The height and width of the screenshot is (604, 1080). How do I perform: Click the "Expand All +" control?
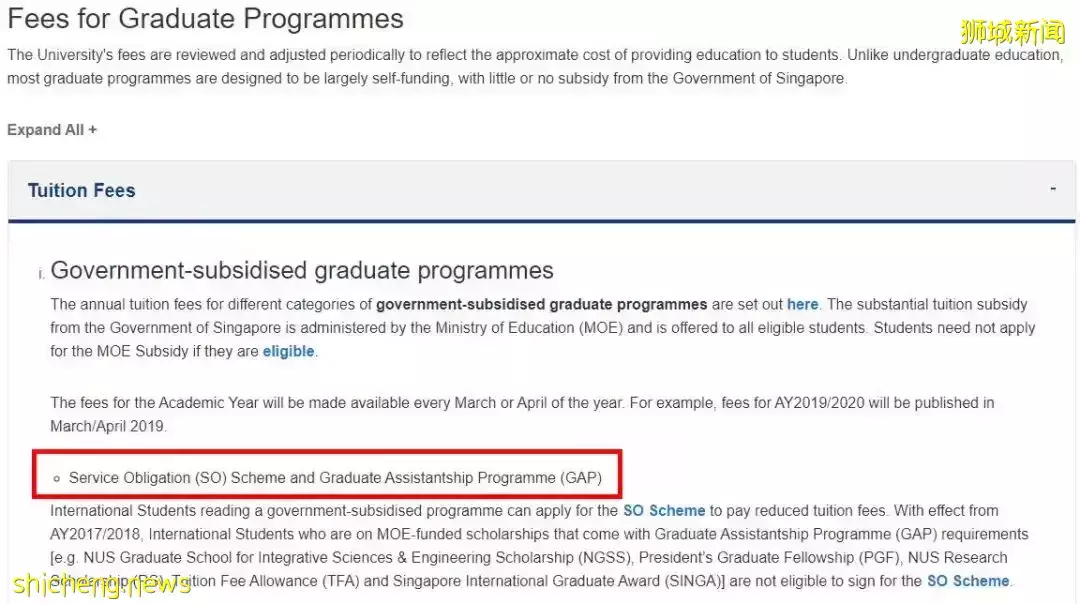click(x=52, y=130)
